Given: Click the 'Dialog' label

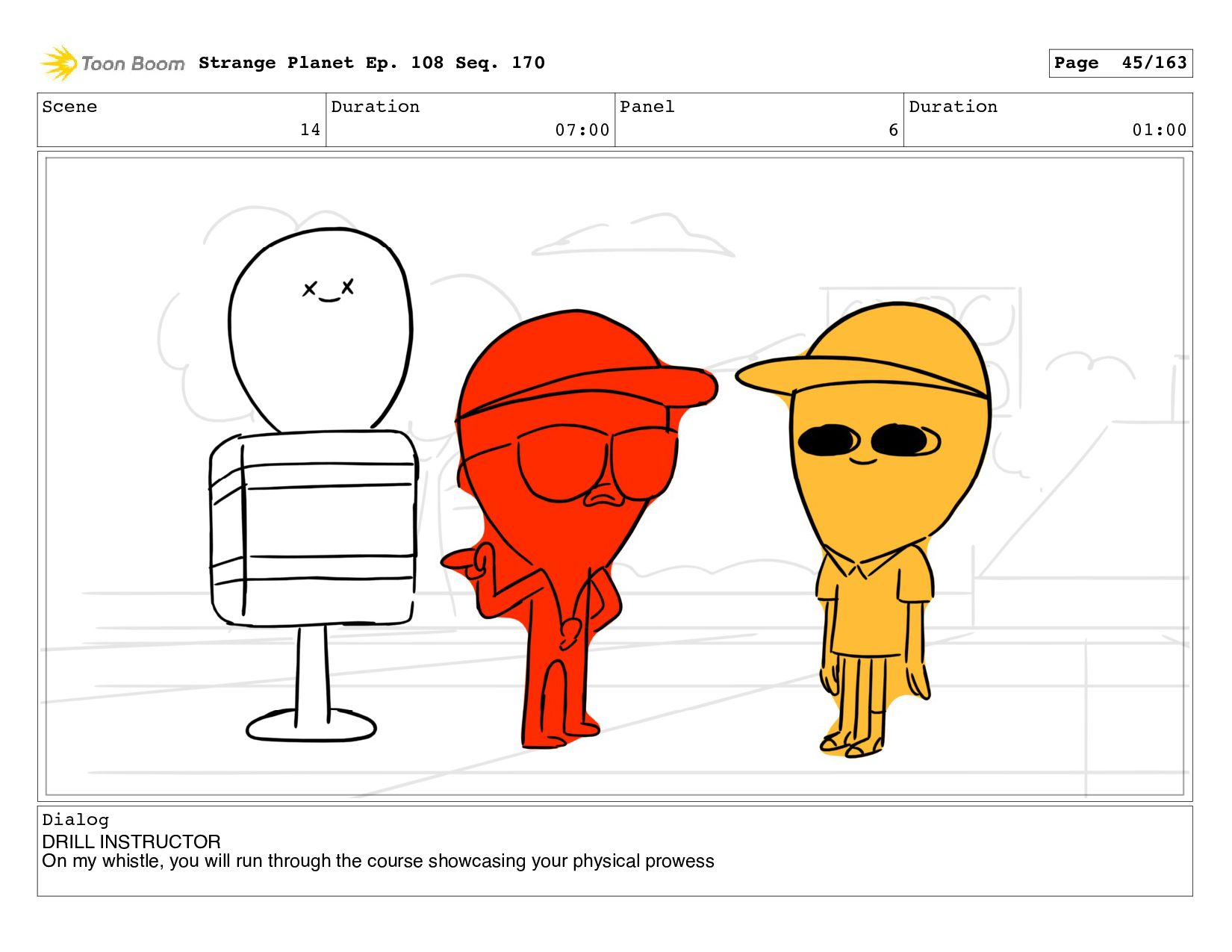Looking at the screenshot, I should coord(75,820).
